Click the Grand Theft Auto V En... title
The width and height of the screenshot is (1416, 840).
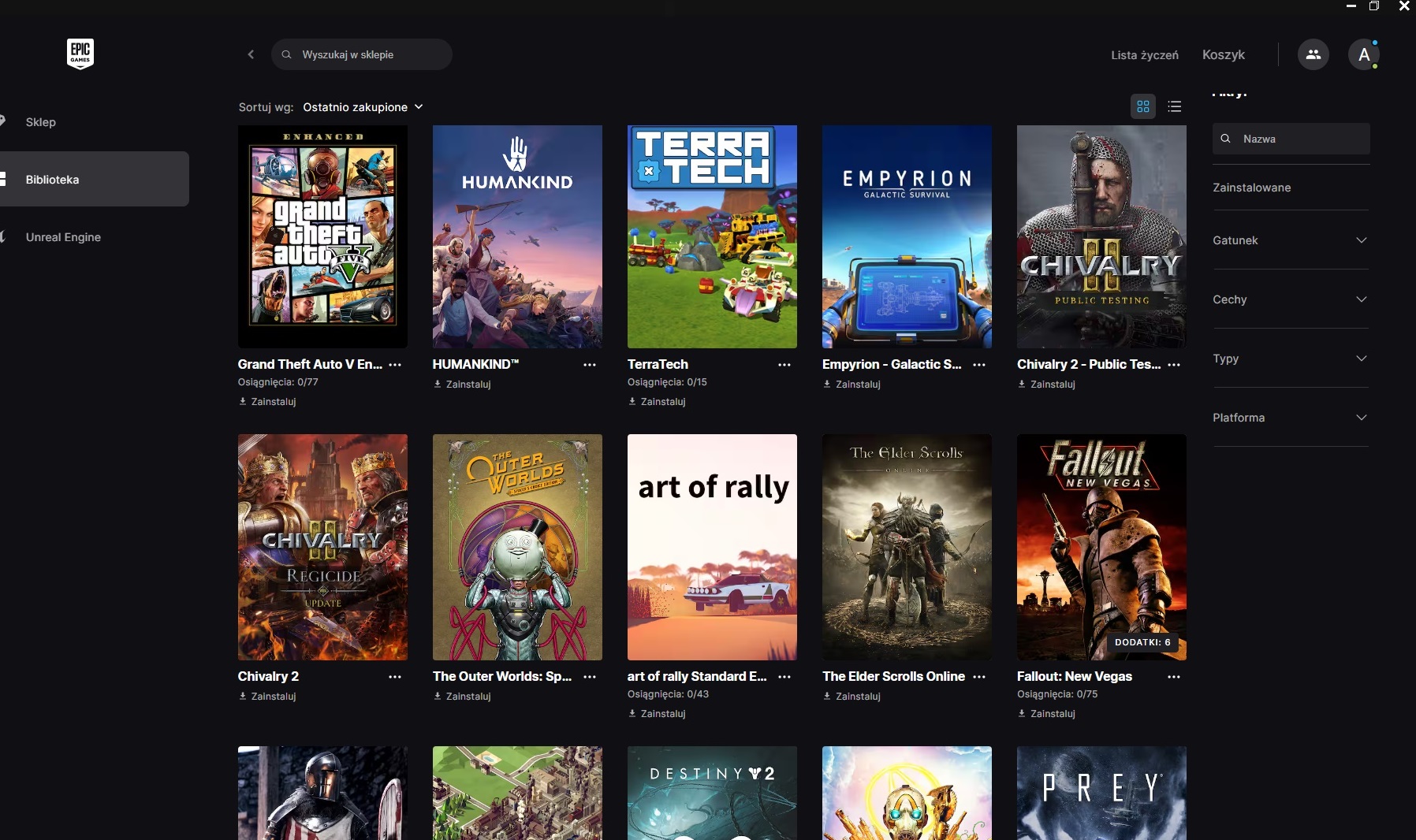(310, 364)
